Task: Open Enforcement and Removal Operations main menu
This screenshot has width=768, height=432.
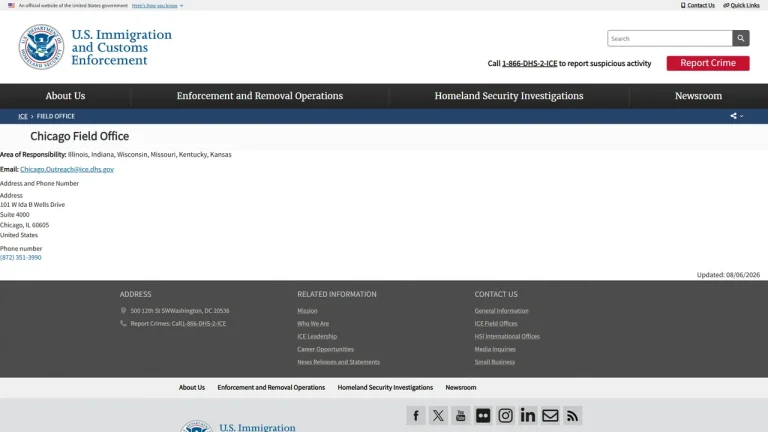Action: point(260,96)
